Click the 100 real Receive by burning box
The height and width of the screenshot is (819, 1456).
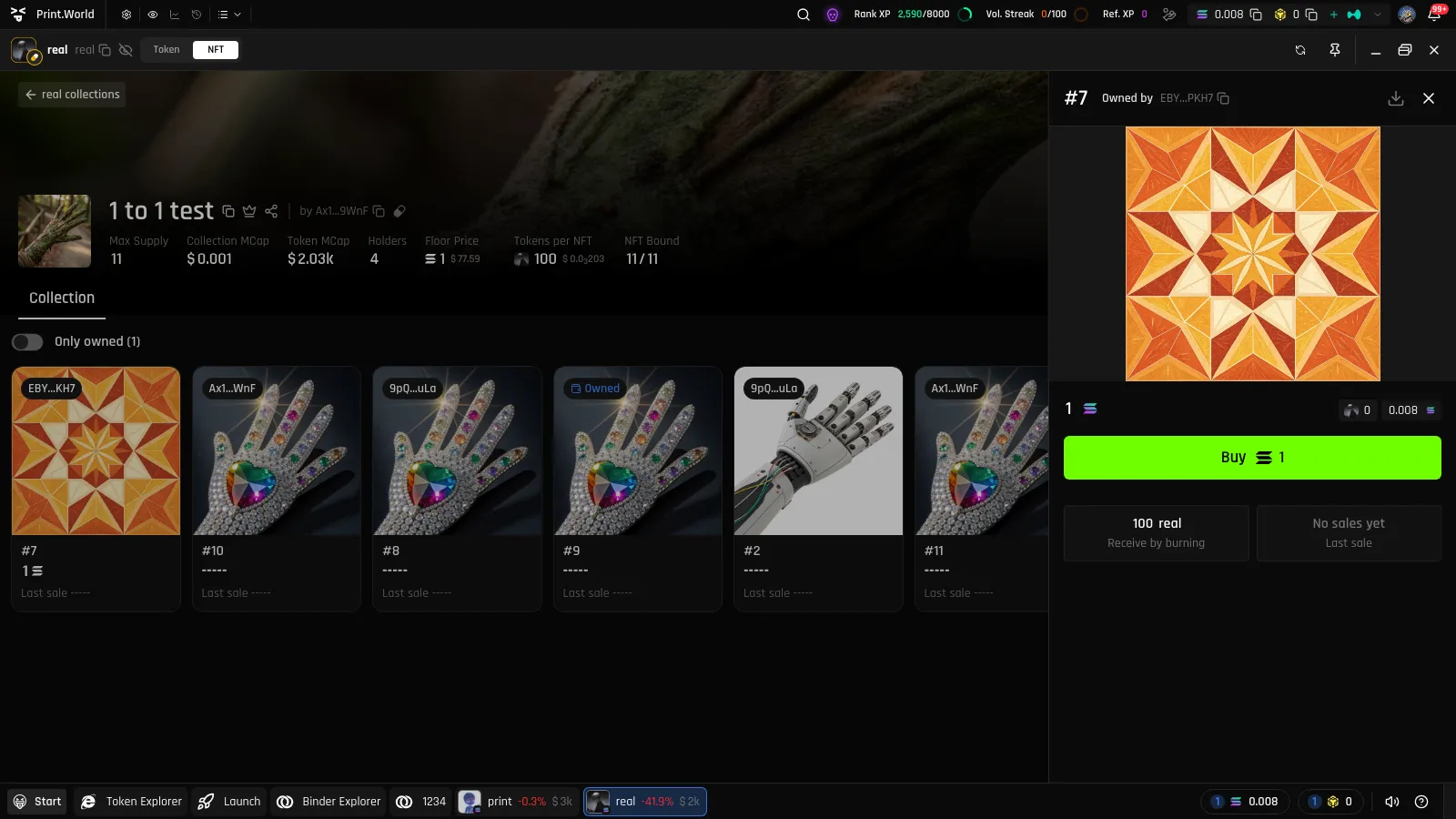click(x=1156, y=532)
